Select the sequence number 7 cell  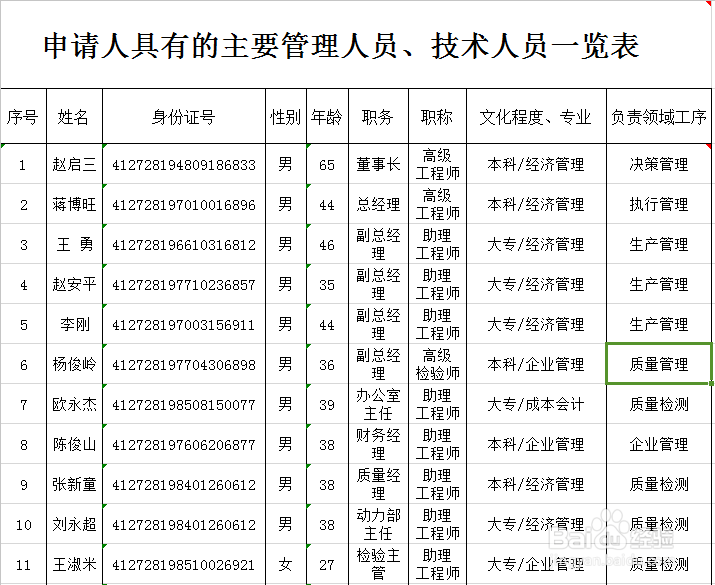24,405
